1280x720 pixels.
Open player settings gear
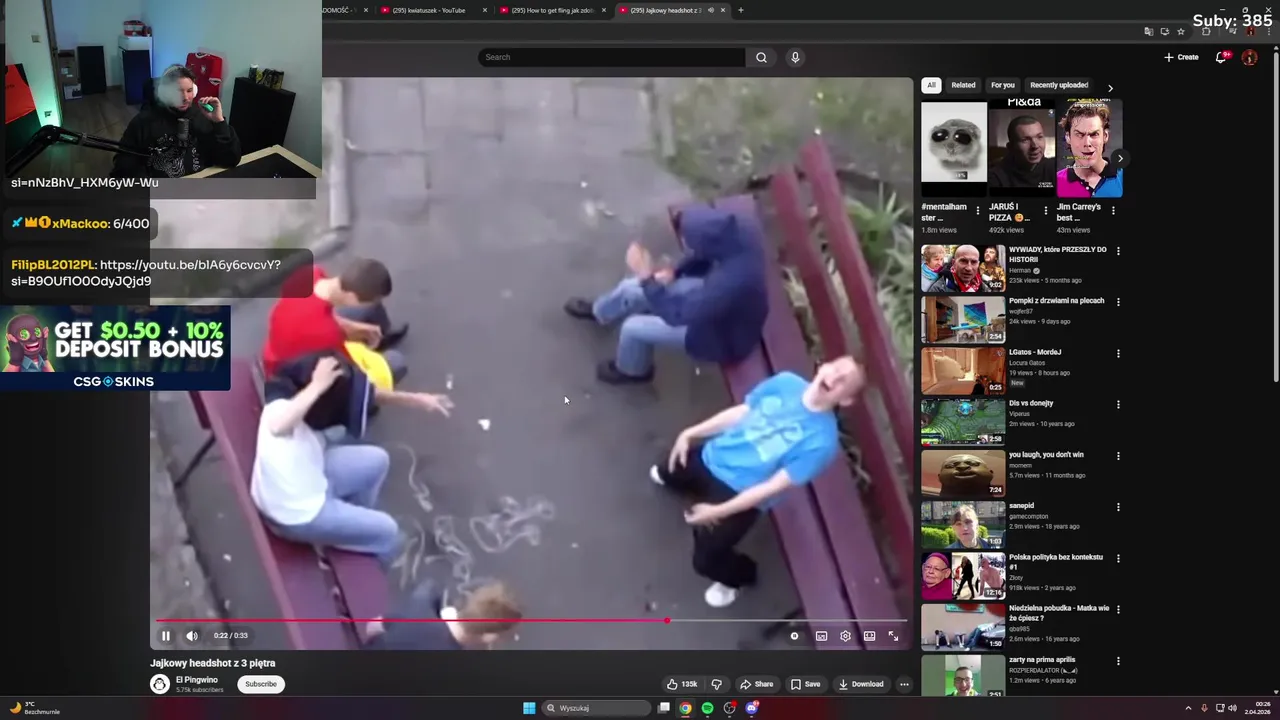pos(845,636)
